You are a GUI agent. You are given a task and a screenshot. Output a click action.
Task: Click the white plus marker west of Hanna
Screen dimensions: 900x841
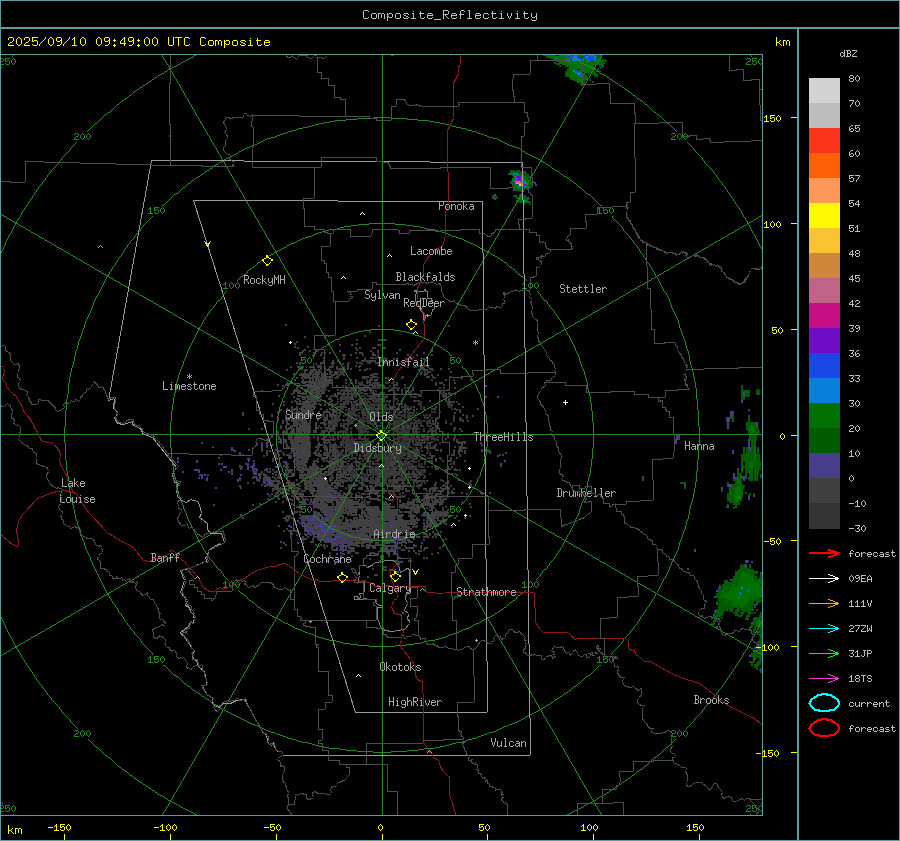(x=565, y=402)
